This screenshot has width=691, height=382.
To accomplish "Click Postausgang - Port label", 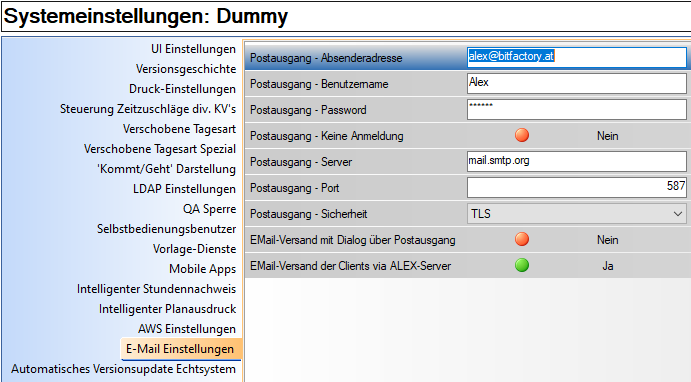I will pyautogui.click(x=294, y=188).
